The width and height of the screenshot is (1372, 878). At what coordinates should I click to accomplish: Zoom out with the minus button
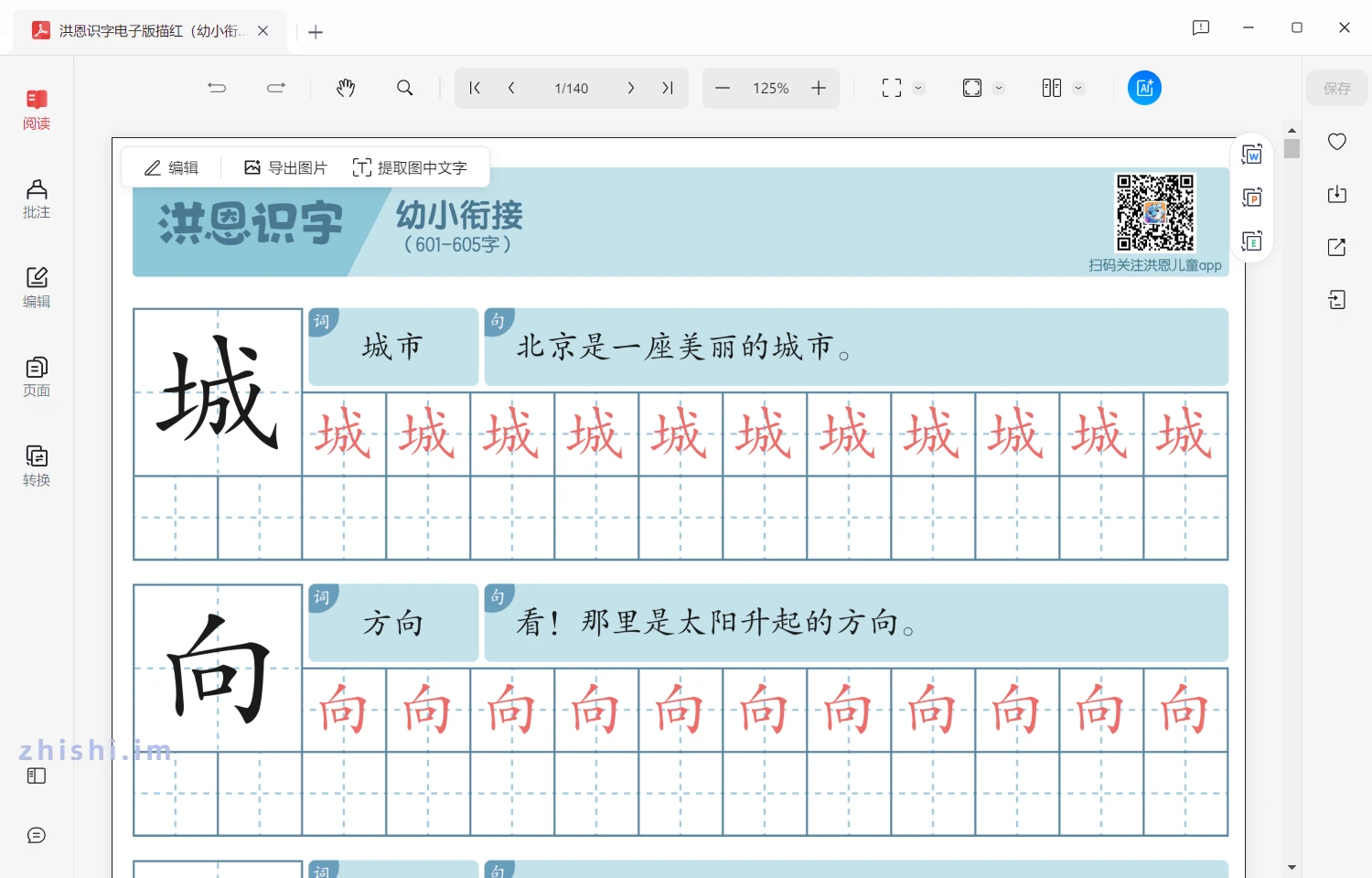[x=723, y=88]
